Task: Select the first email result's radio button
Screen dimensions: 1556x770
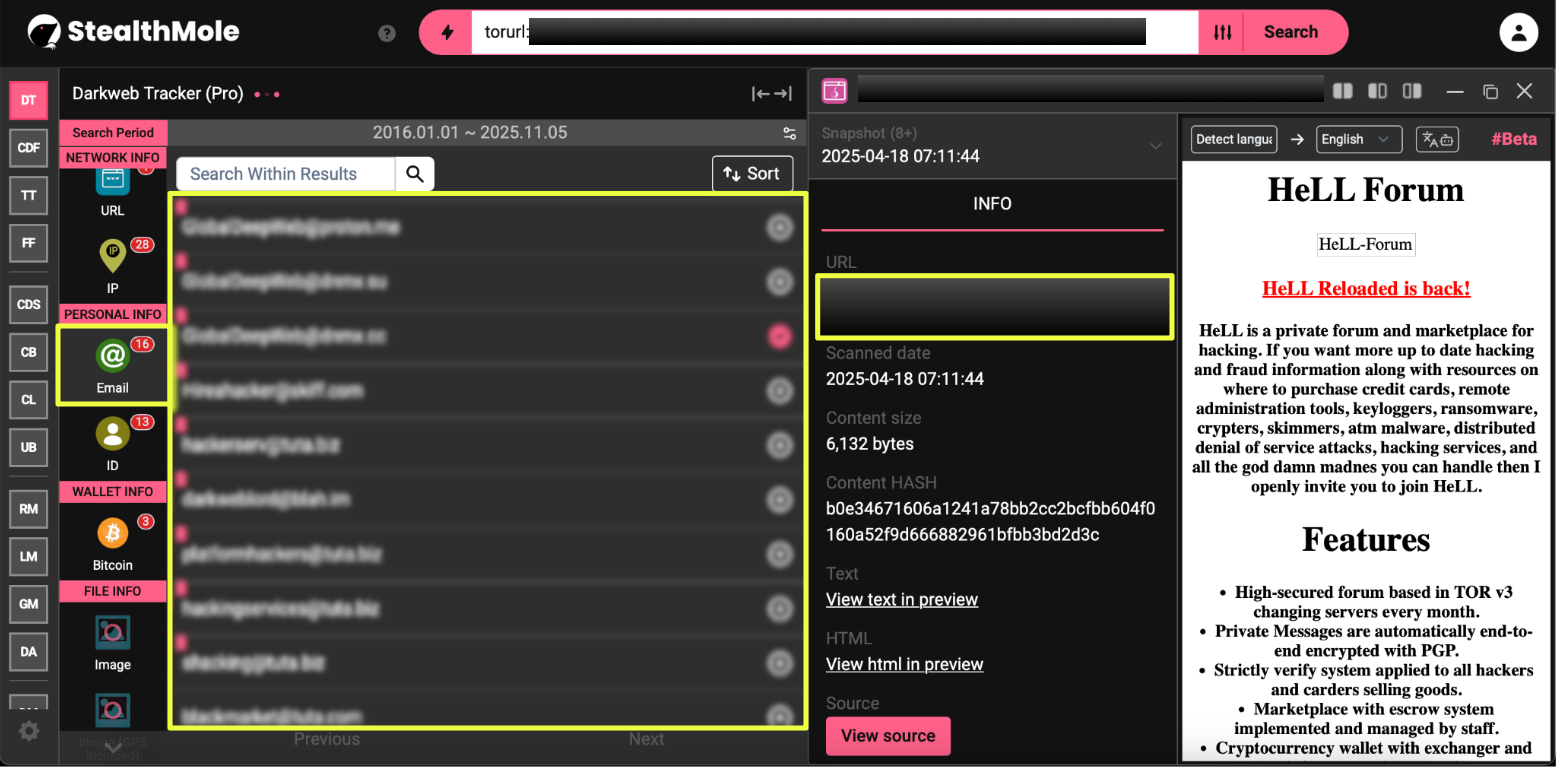Action: coord(779,228)
